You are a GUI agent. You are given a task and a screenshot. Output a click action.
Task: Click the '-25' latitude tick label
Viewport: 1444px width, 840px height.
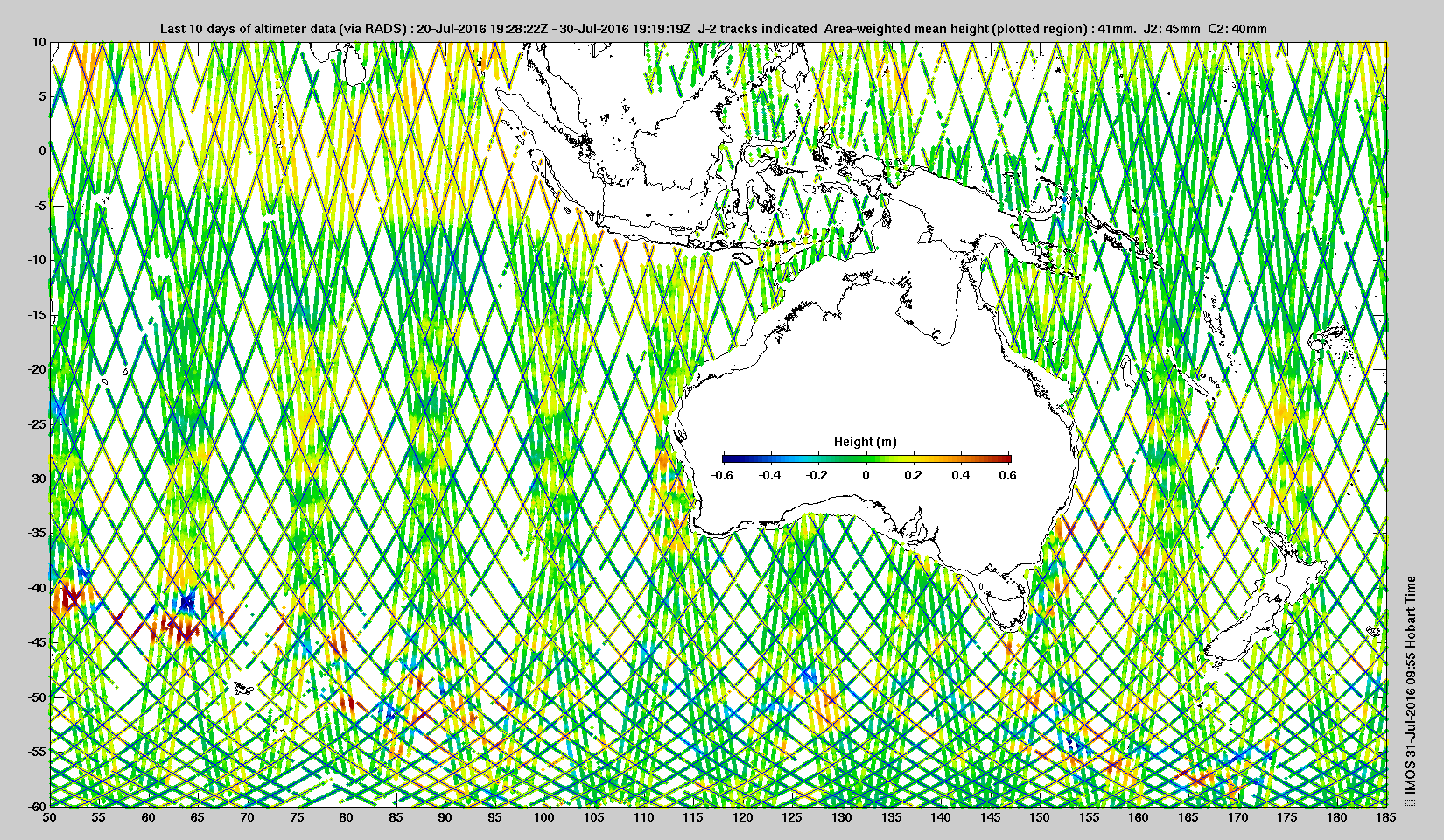pyautogui.click(x=36, y=424)
